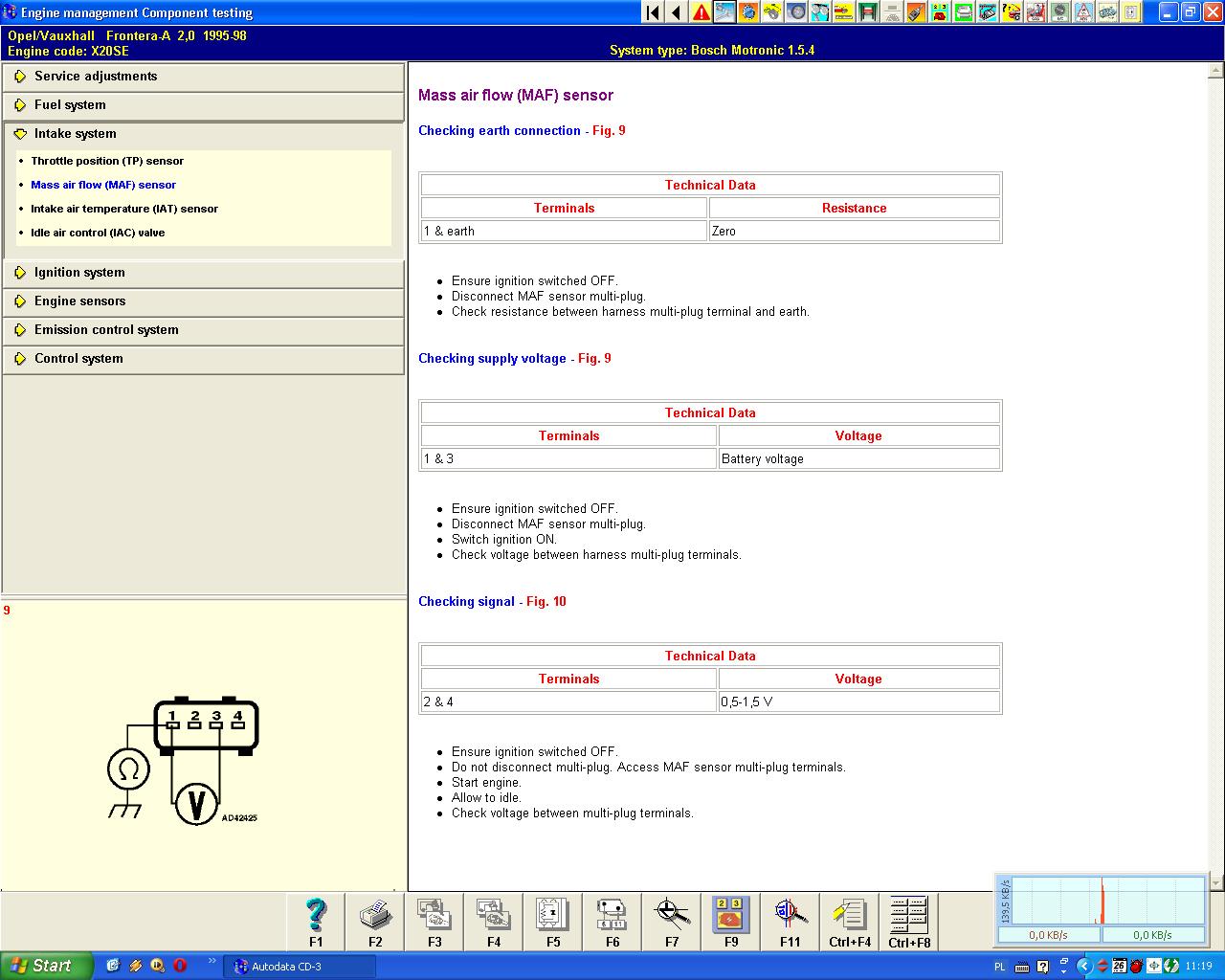Screen dimensions: 1225x980
Task: Click the Windows Start button
Action: tap(46, 966)
